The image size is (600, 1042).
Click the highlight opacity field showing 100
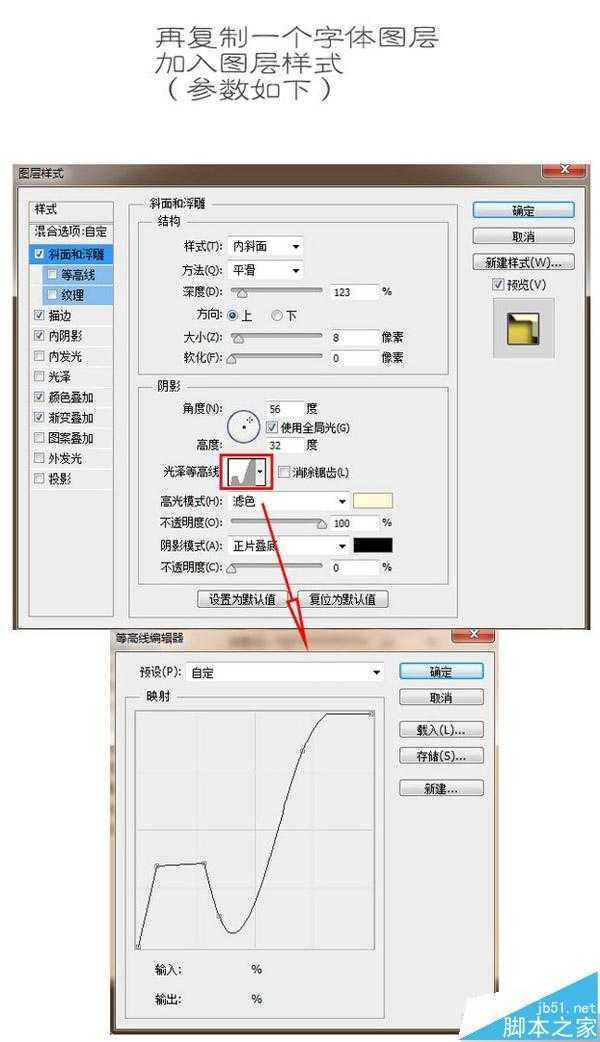pyautogui.click(x=355, y=524)
